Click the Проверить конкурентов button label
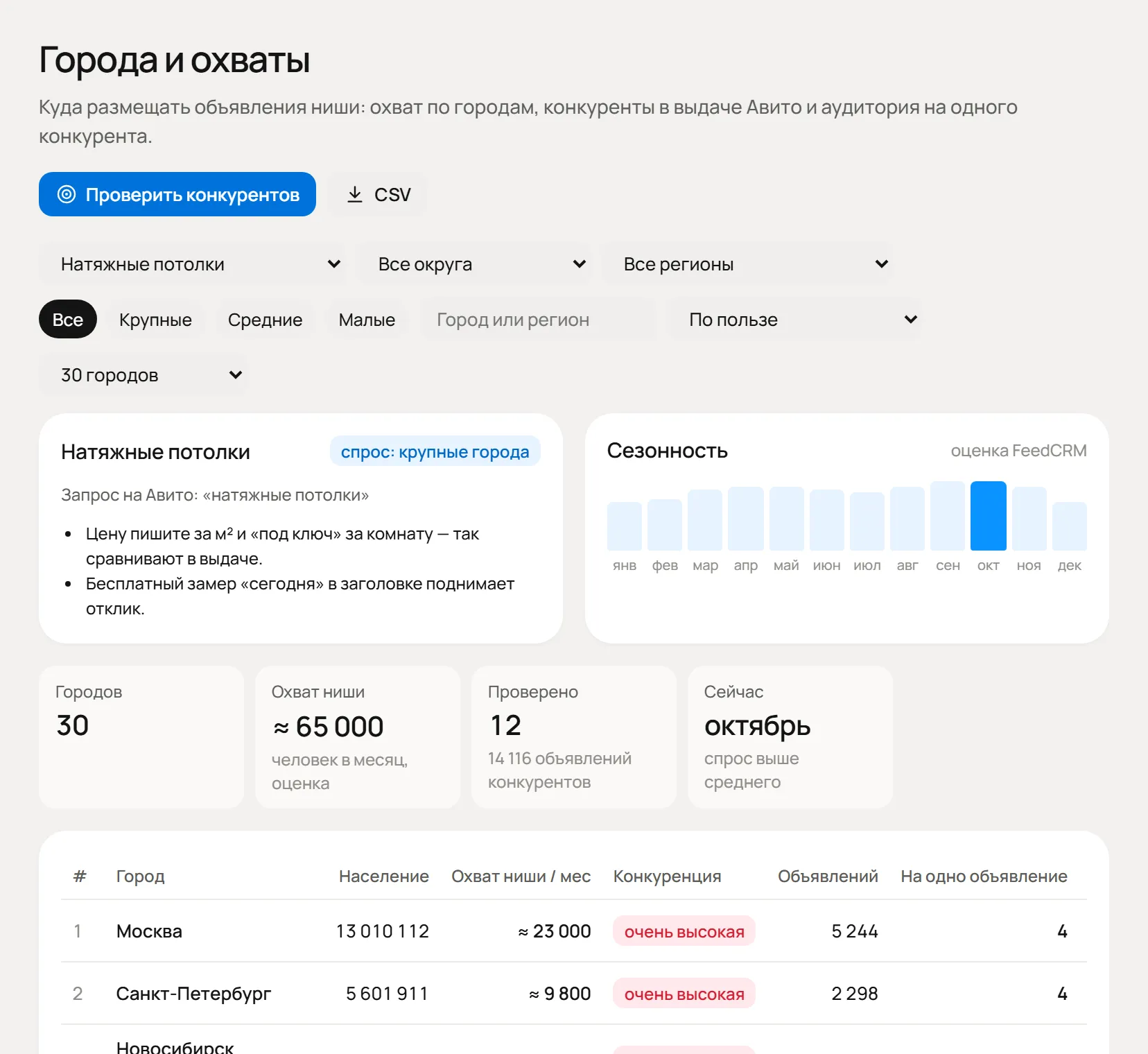This screenshot has width=1148, height=1054. pyautogui.click(x=193, y=195)
